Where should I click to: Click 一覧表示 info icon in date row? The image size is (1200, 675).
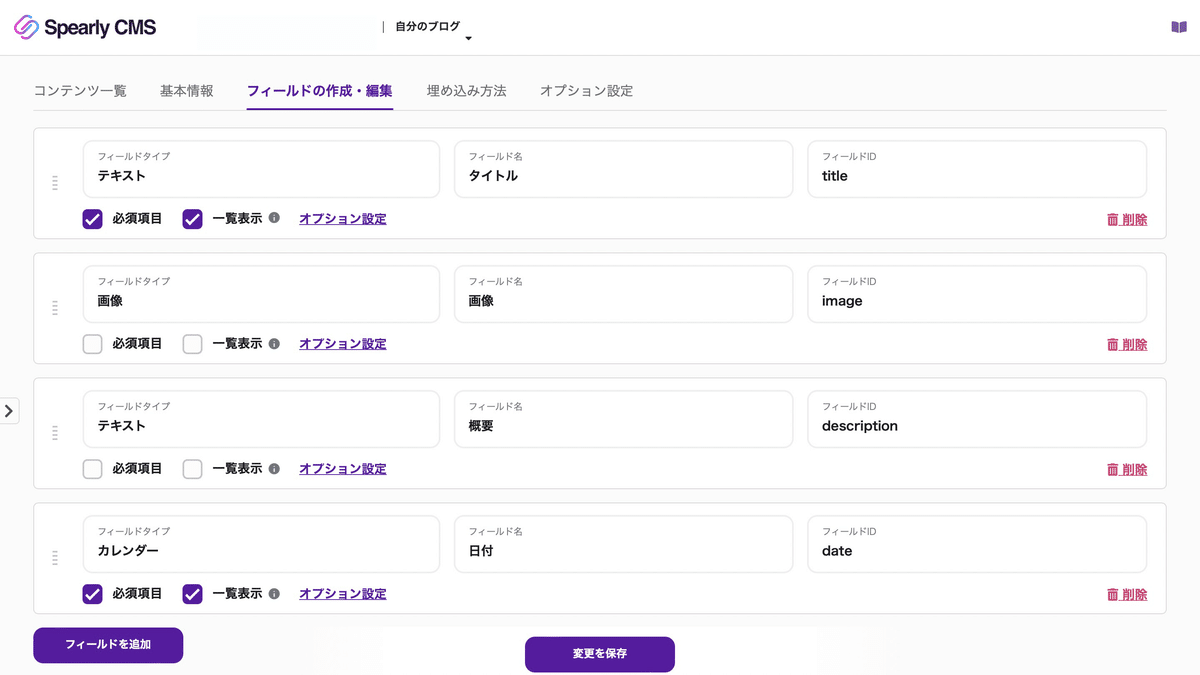(275, 593)
